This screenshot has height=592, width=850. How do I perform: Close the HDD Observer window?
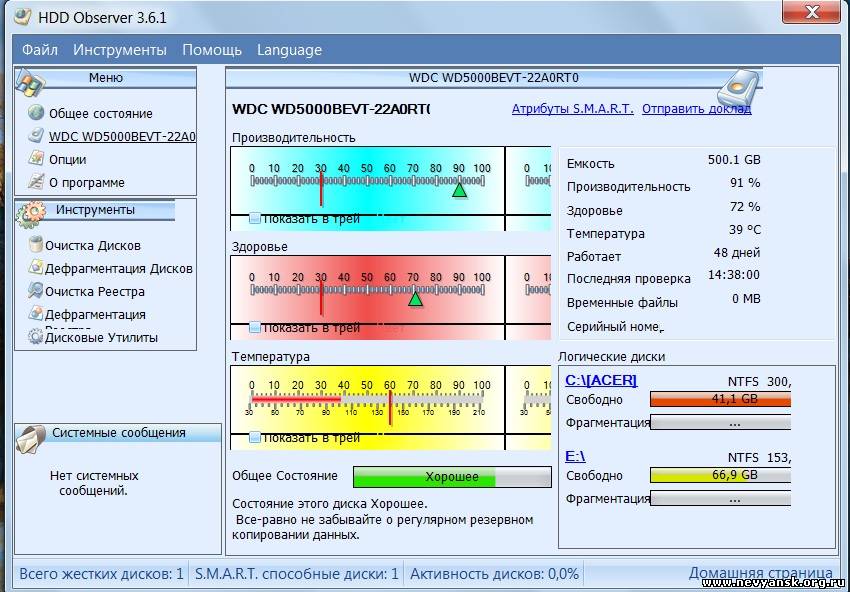pos(812,12)
